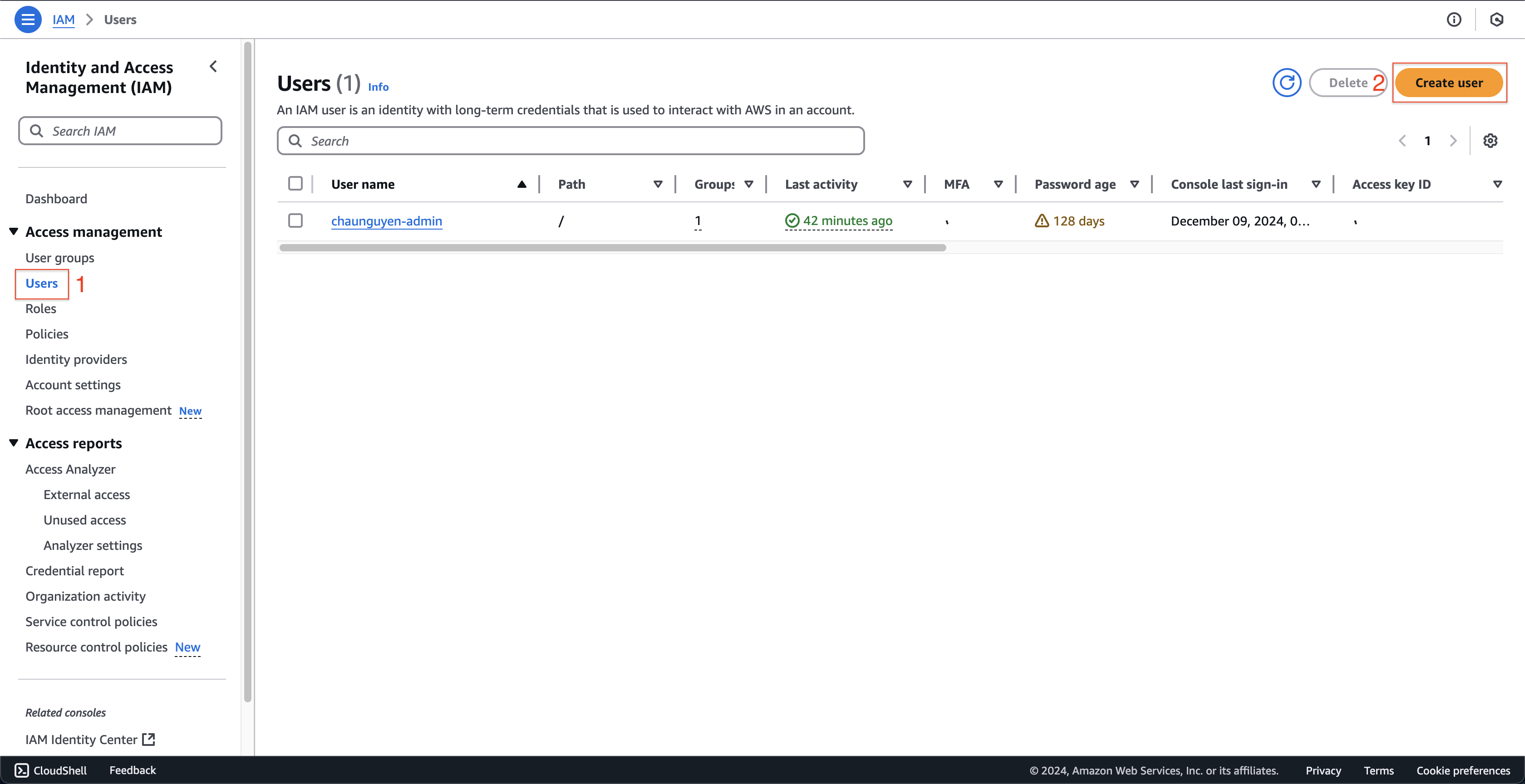
Task: Refresh the users list
Action: pos(1286,83)
